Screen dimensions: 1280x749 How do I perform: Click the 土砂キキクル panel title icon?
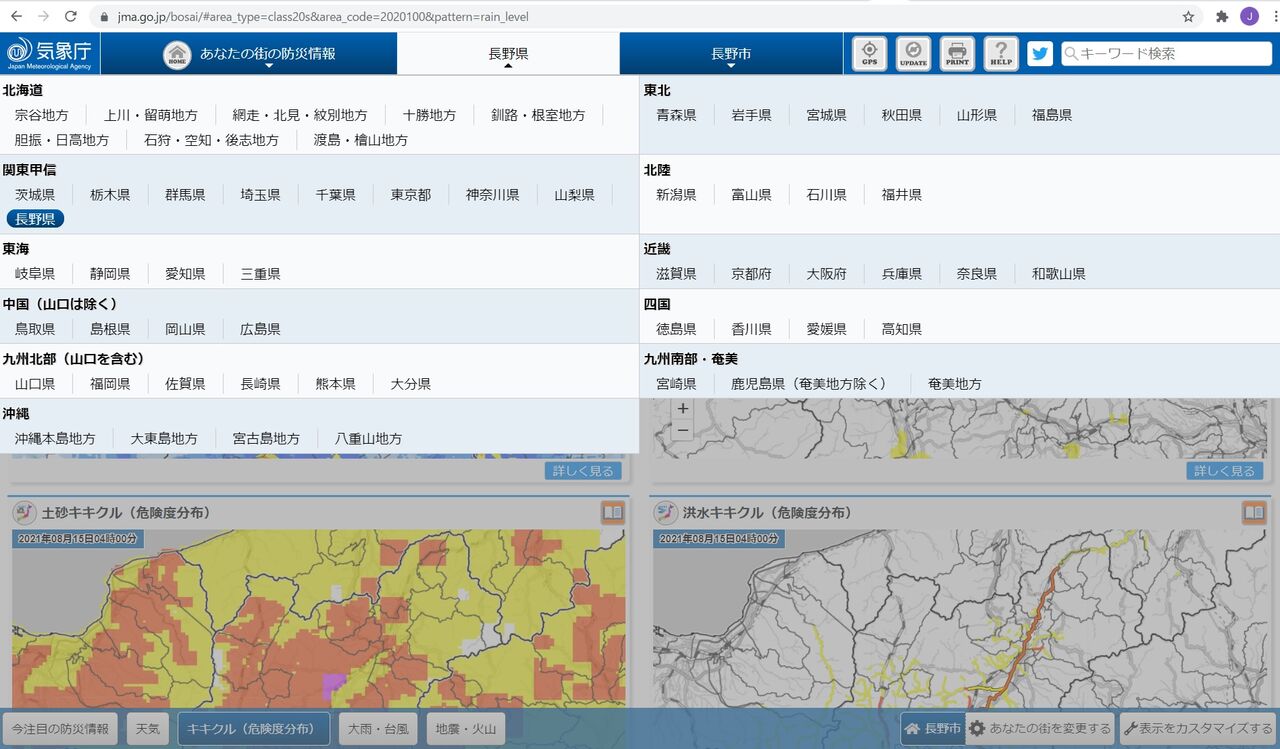click(x=25, y=512)
